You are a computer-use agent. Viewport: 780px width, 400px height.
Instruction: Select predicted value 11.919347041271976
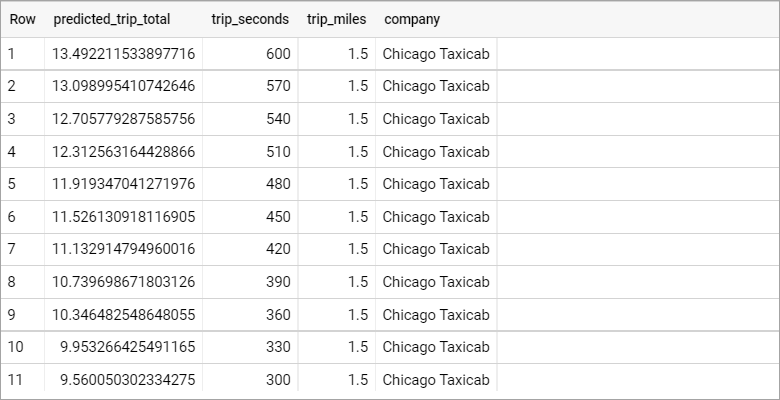[x=123, y=184]
